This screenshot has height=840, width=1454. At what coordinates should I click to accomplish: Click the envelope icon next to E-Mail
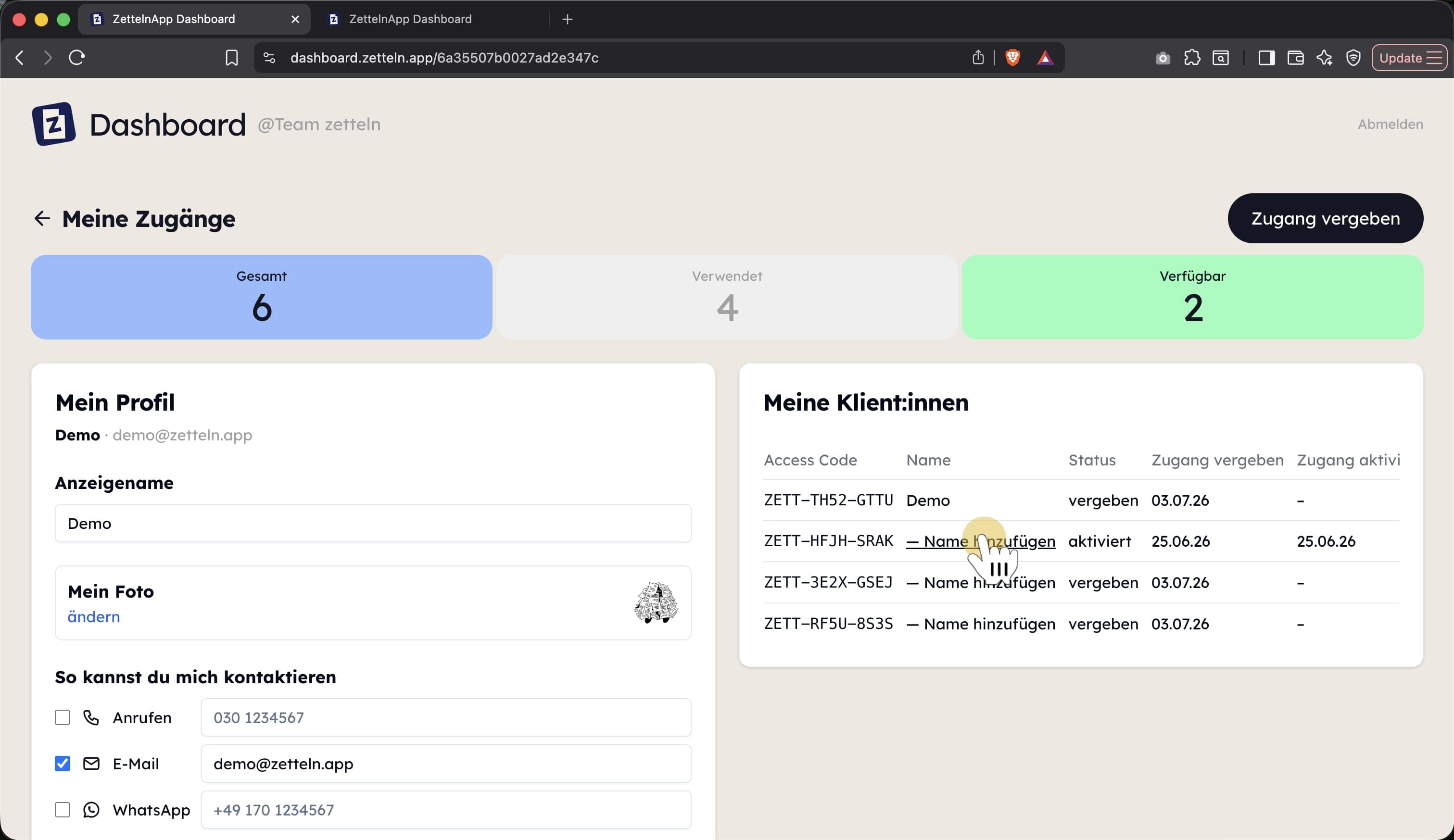[x=91, y=763]
